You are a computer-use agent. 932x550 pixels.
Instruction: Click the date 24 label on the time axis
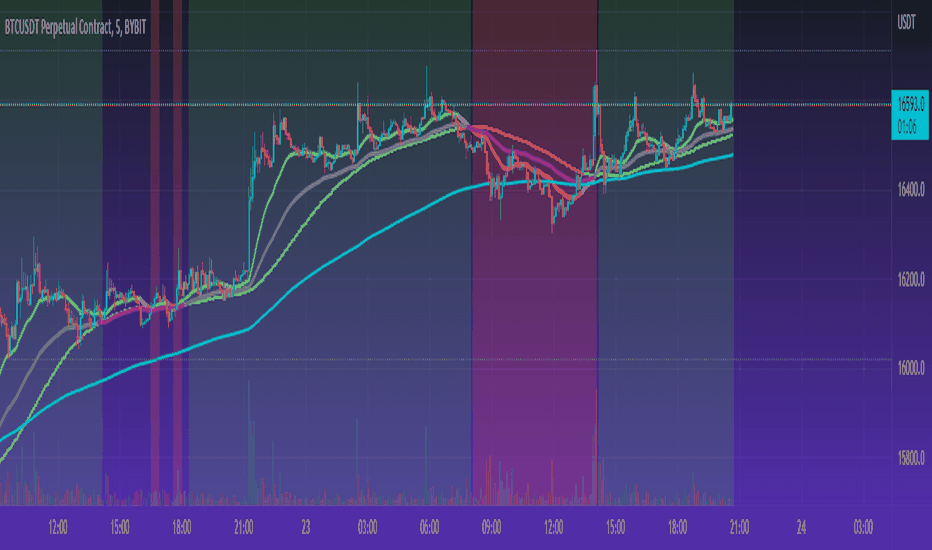coord(801,527)
